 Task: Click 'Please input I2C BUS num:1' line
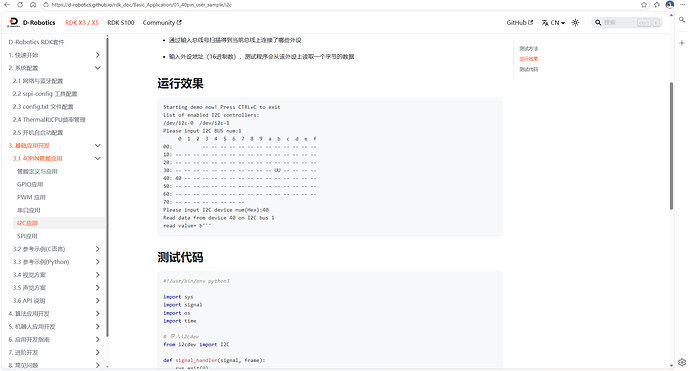(x=202, y=131)
